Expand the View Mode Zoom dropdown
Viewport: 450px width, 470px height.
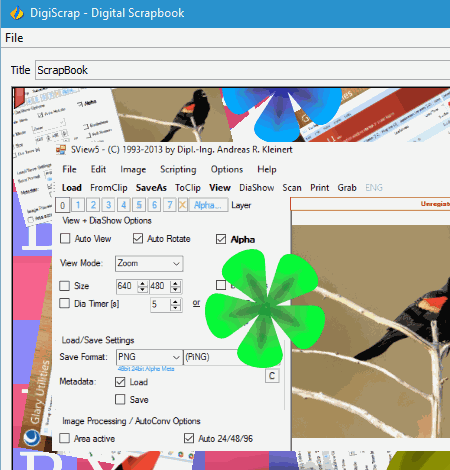pos(176,264)
